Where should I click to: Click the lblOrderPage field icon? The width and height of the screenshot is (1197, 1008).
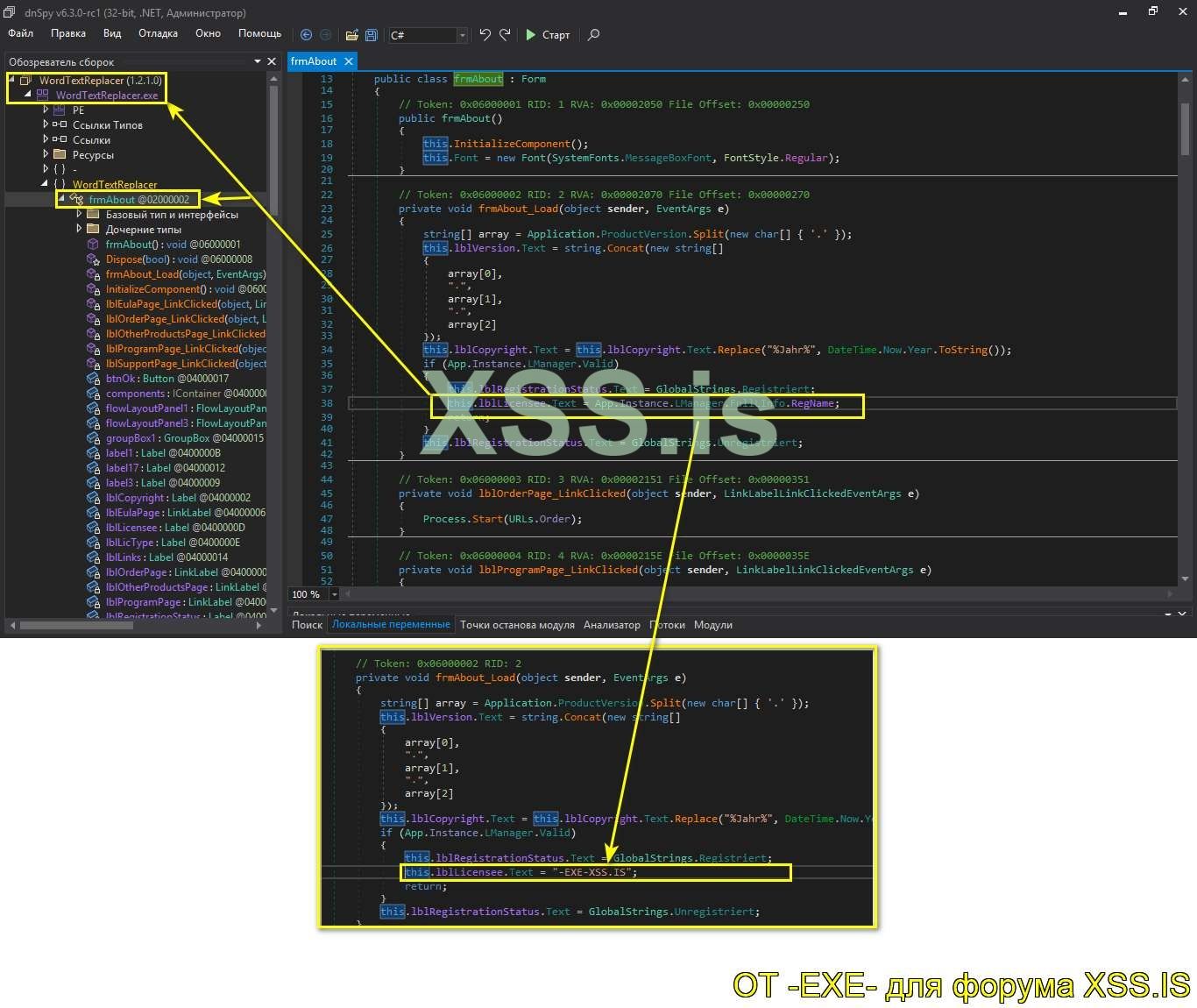[93, 572]
